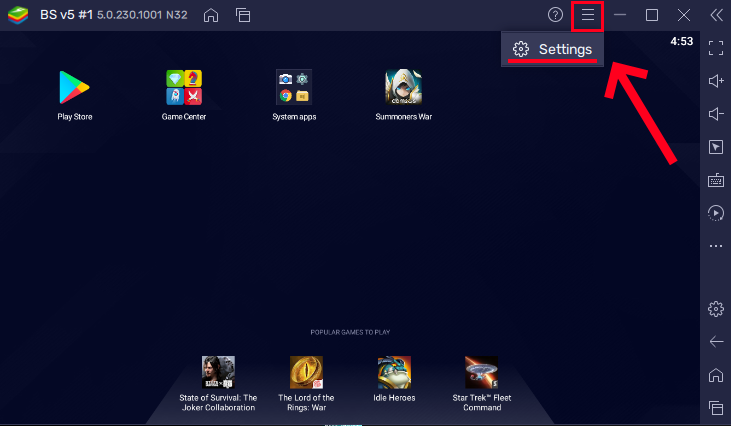Open the hamburger menu in title bar
Viewport: 731px width, 426px height.
click(x=587, y=15)
